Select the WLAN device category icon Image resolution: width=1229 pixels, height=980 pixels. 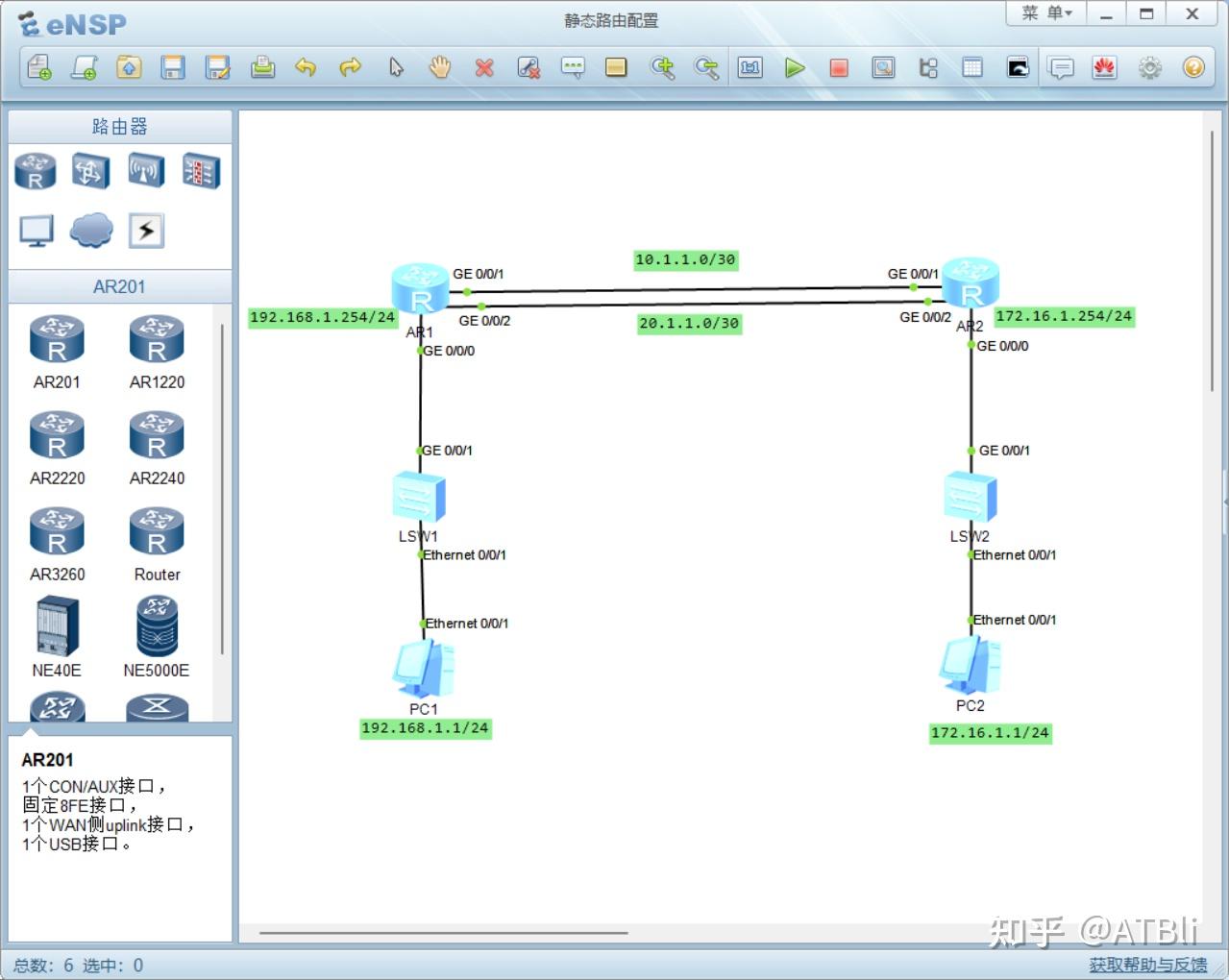click(146, 172)
